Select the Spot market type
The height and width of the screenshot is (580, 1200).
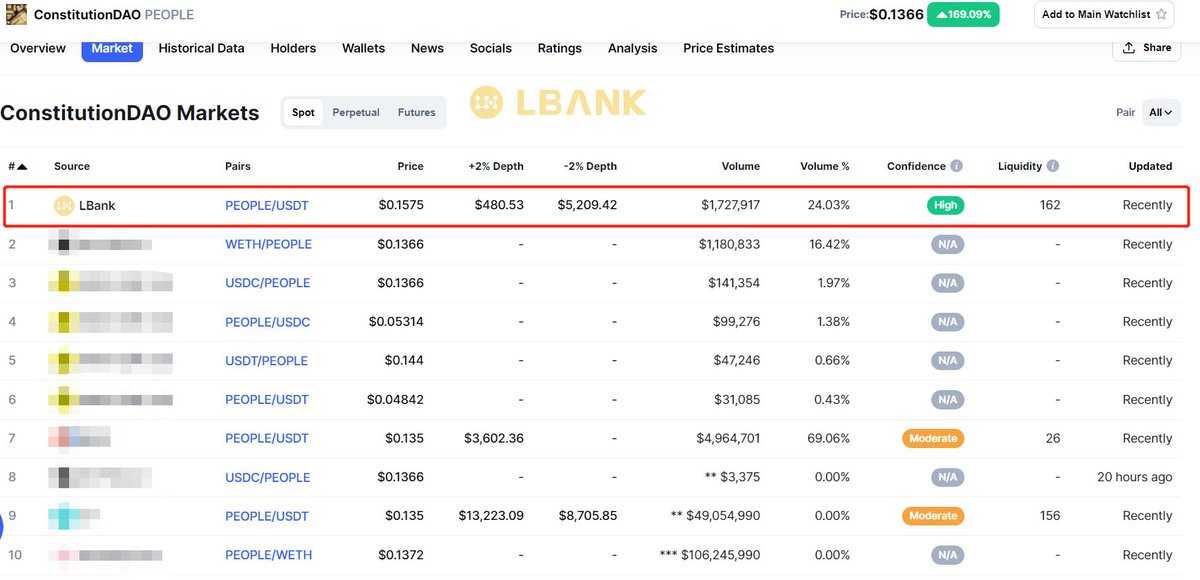303,113
